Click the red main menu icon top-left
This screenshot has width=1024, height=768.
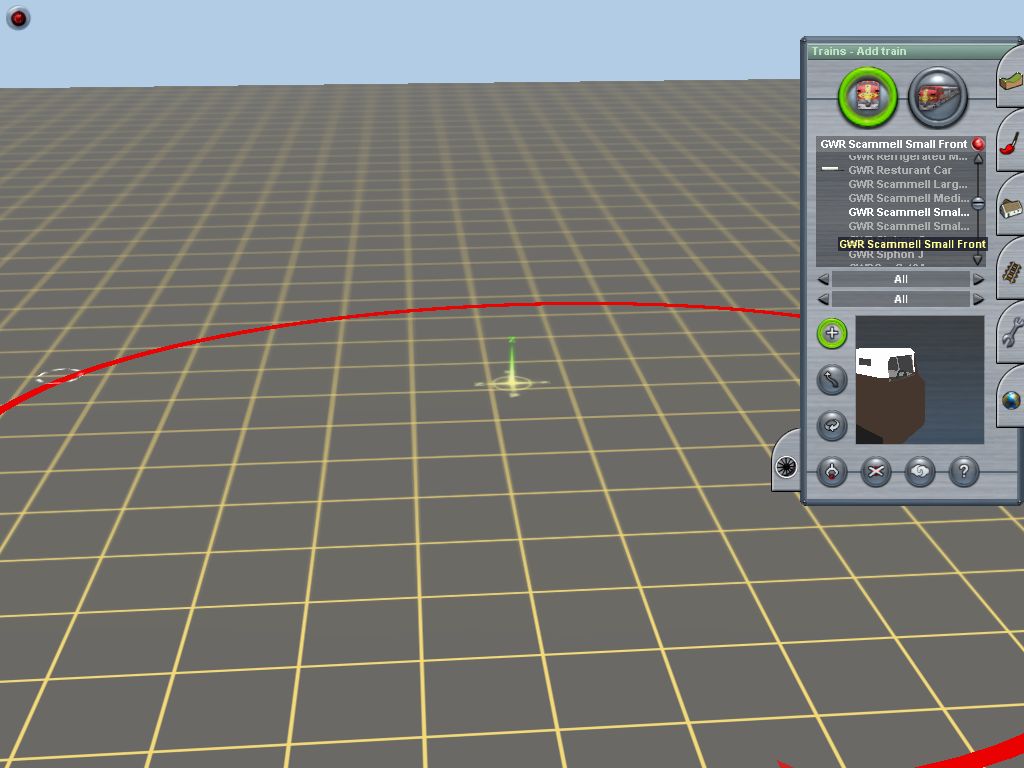(18, 18)
